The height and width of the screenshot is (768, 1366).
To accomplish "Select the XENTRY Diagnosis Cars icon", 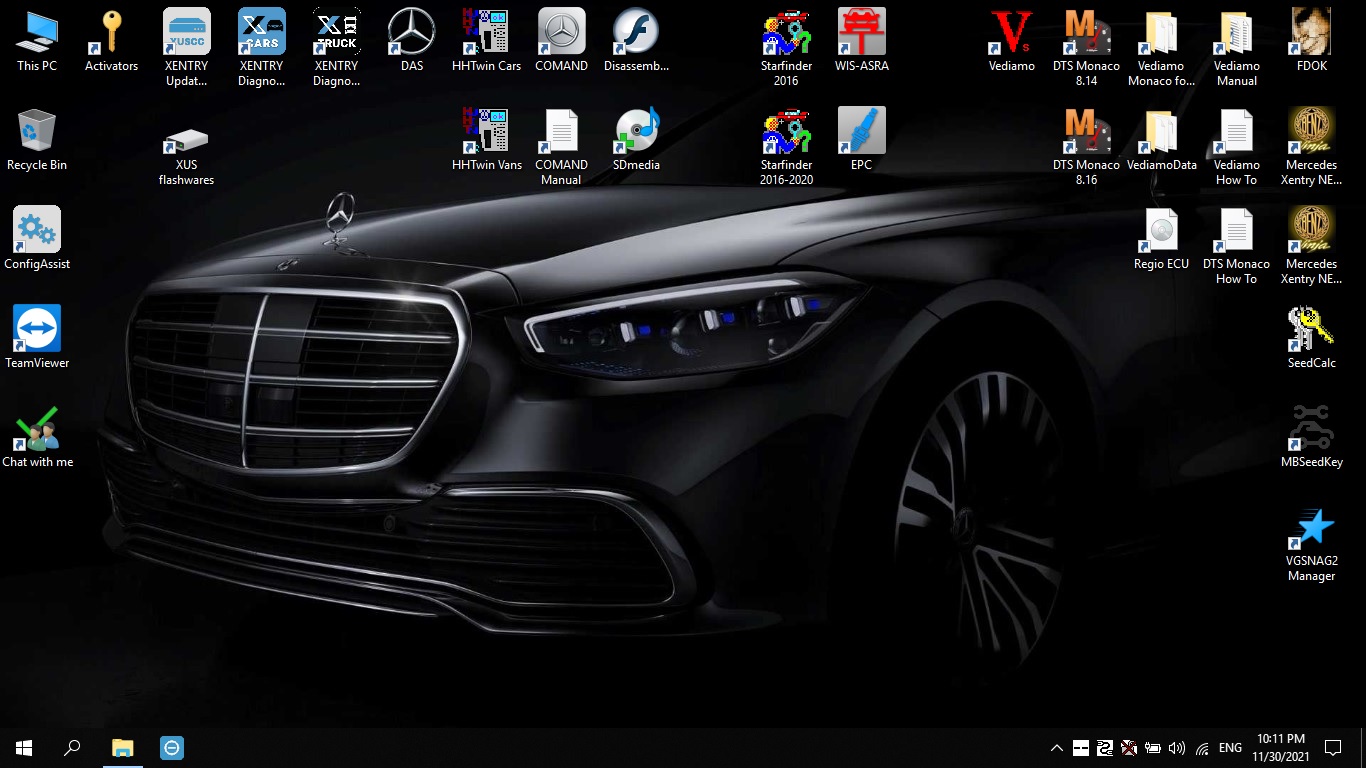I will [x=261, y=33].
